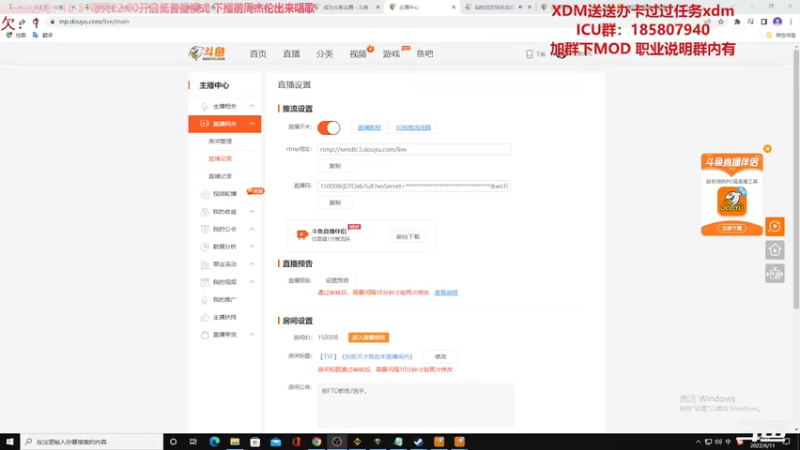Open Microsoft Edge from the taskbar

pos(214,441)
